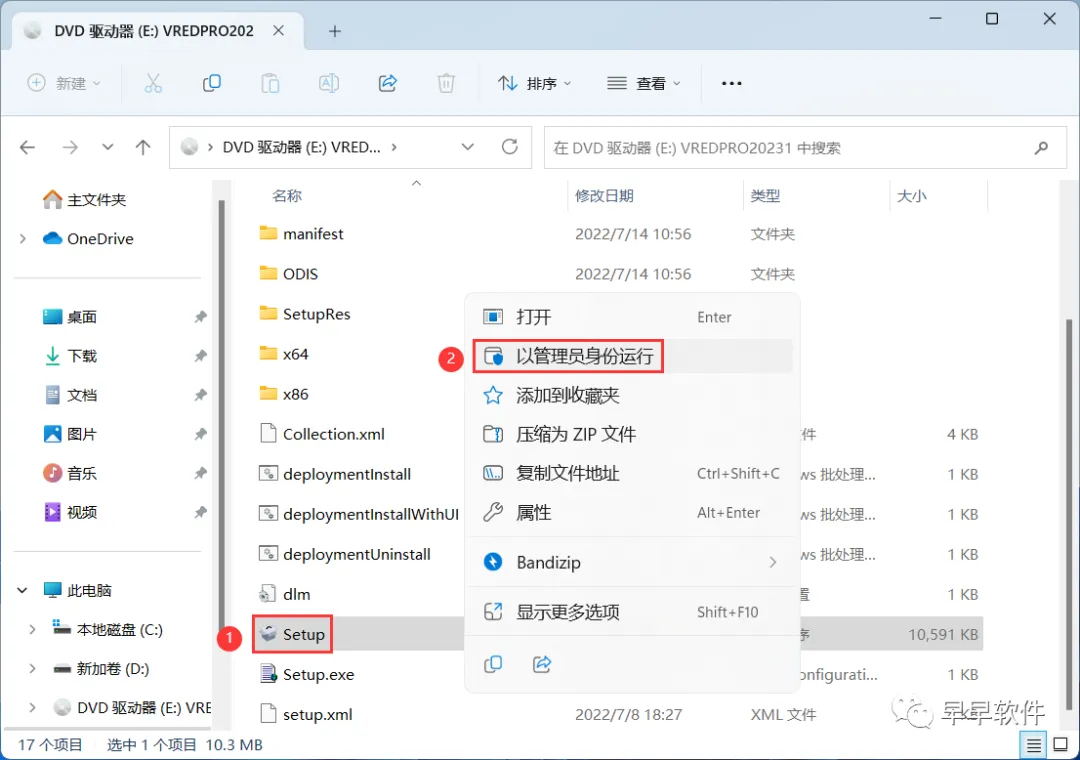Refresh the current folder view

pos(510,147)
